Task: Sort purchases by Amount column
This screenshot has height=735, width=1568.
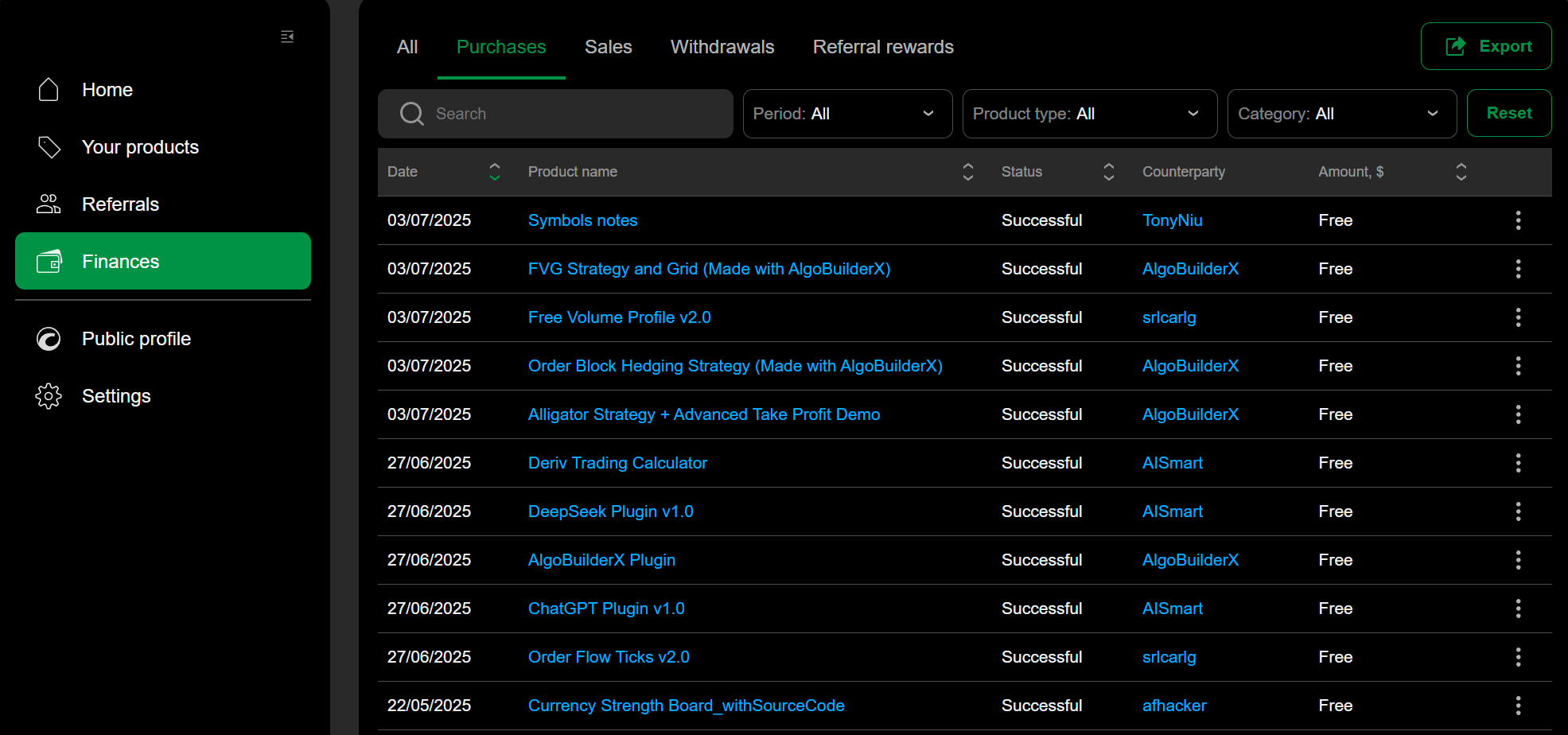Action: point(1461,172)
